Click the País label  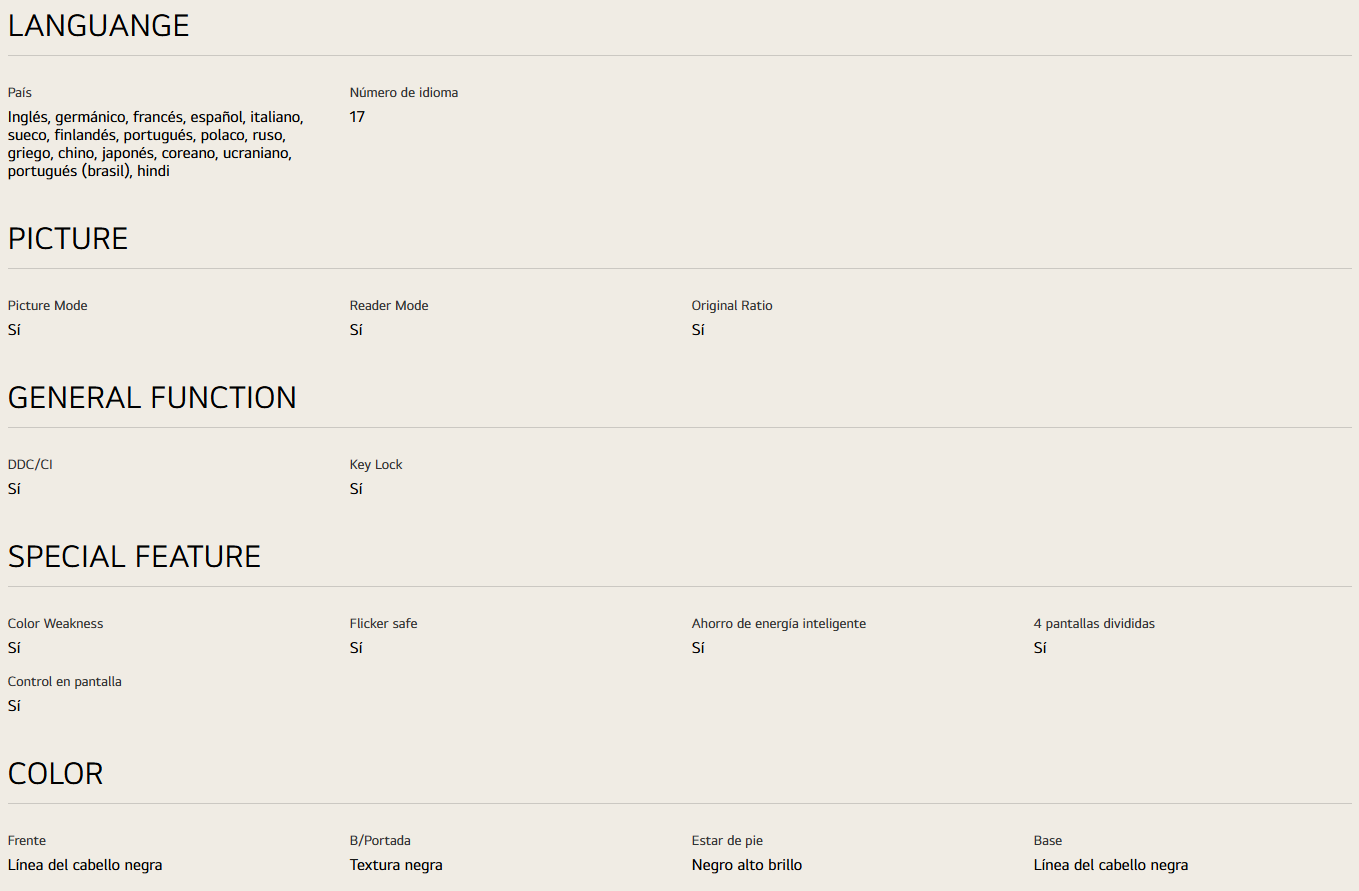[x=20, y=93]
